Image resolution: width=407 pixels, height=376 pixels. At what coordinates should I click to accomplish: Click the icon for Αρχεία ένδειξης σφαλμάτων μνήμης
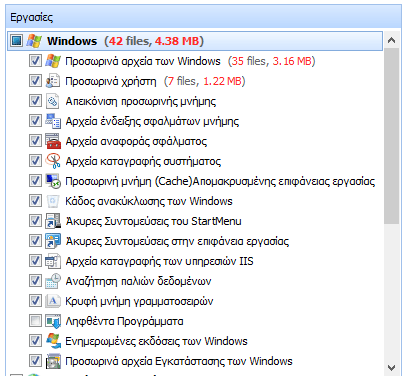click(53, 121)
